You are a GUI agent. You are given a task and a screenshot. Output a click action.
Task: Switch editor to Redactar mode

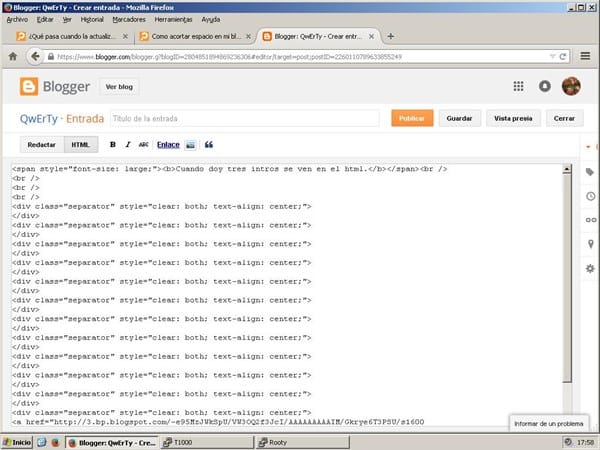pos(41,144)
